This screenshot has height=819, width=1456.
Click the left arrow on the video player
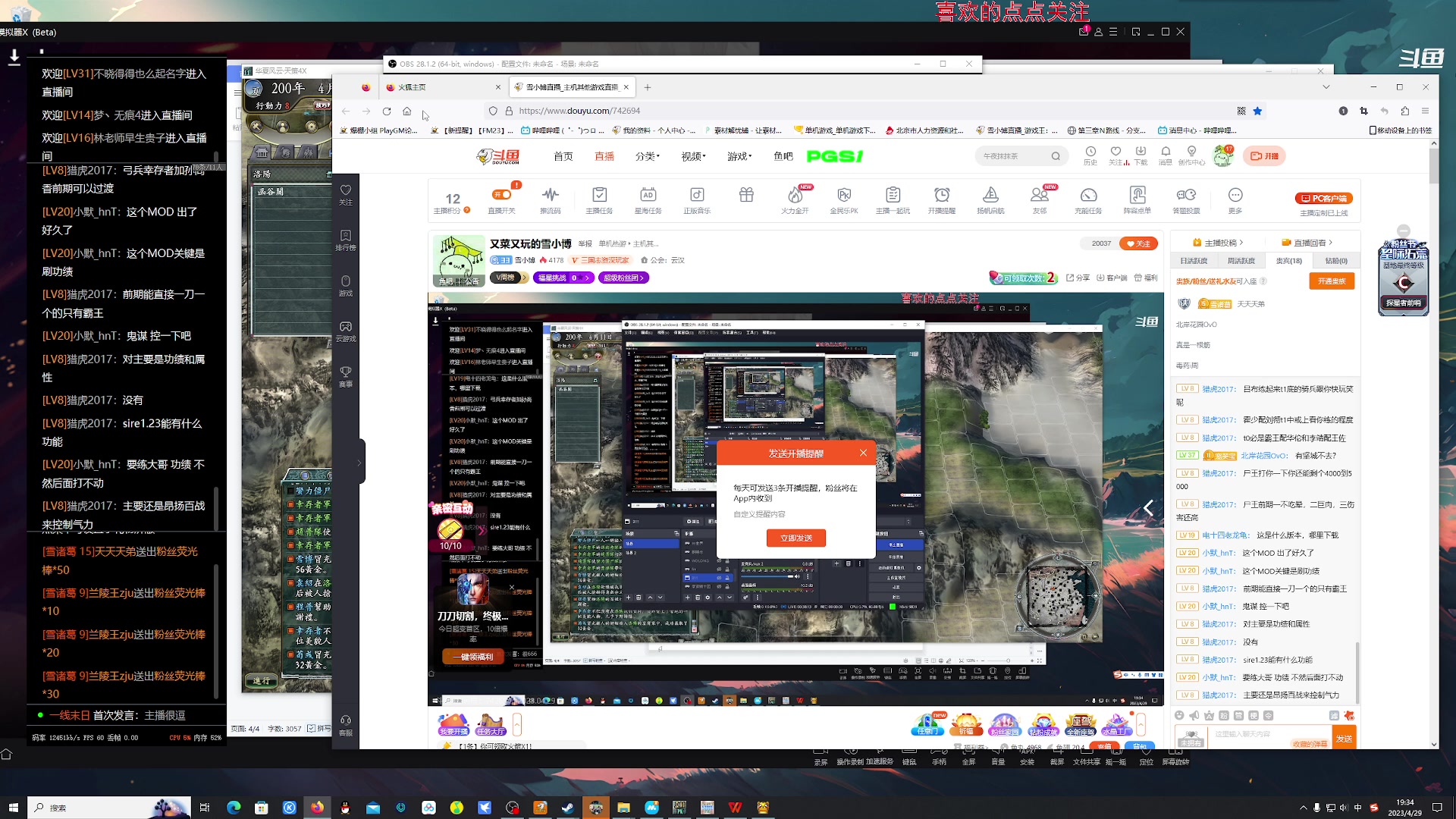(1149, 508)
